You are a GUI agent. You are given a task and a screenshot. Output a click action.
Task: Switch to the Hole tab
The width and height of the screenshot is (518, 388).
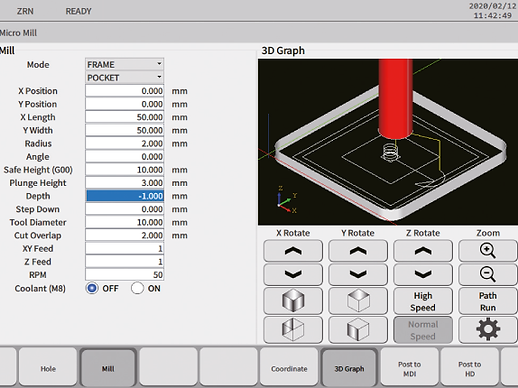48,368
